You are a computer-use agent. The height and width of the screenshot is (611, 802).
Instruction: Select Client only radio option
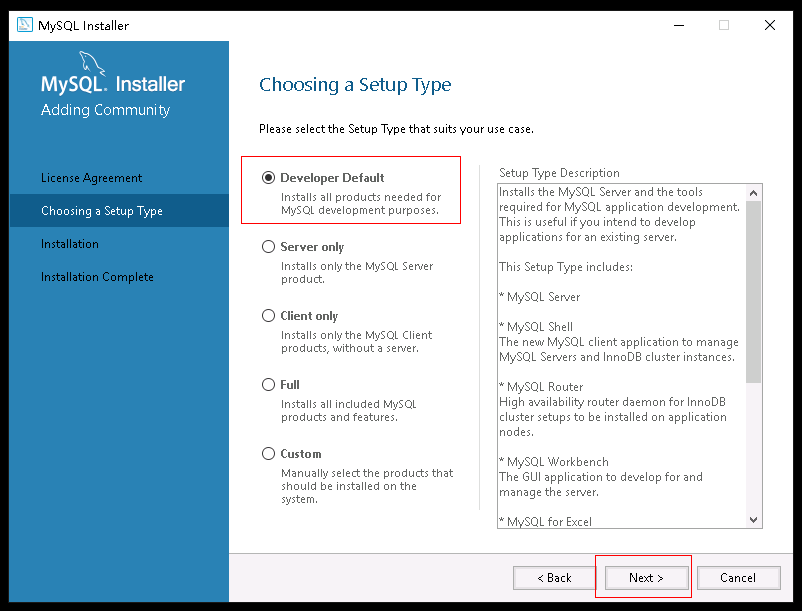269,315
